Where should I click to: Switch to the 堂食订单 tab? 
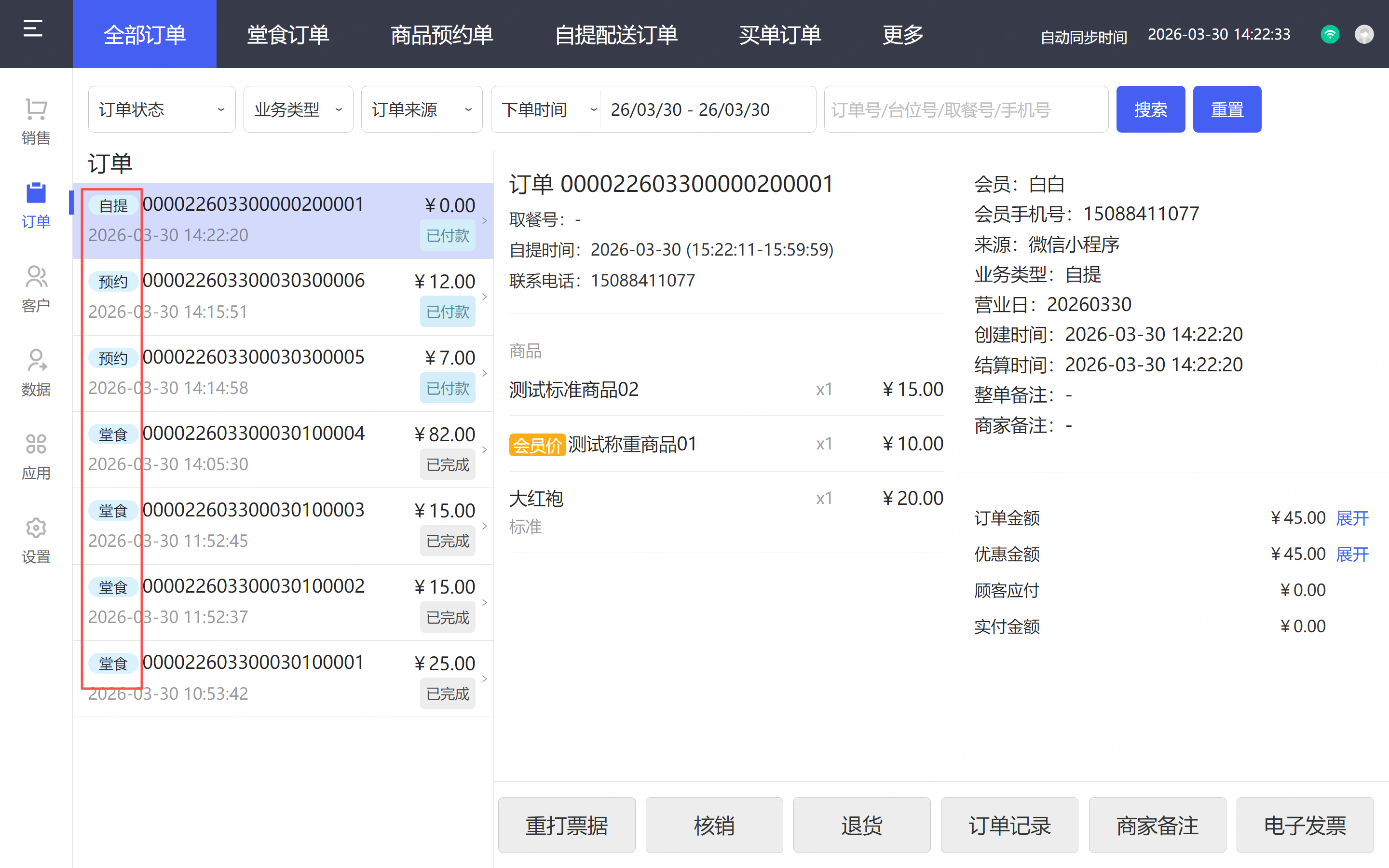click(287, 34)
